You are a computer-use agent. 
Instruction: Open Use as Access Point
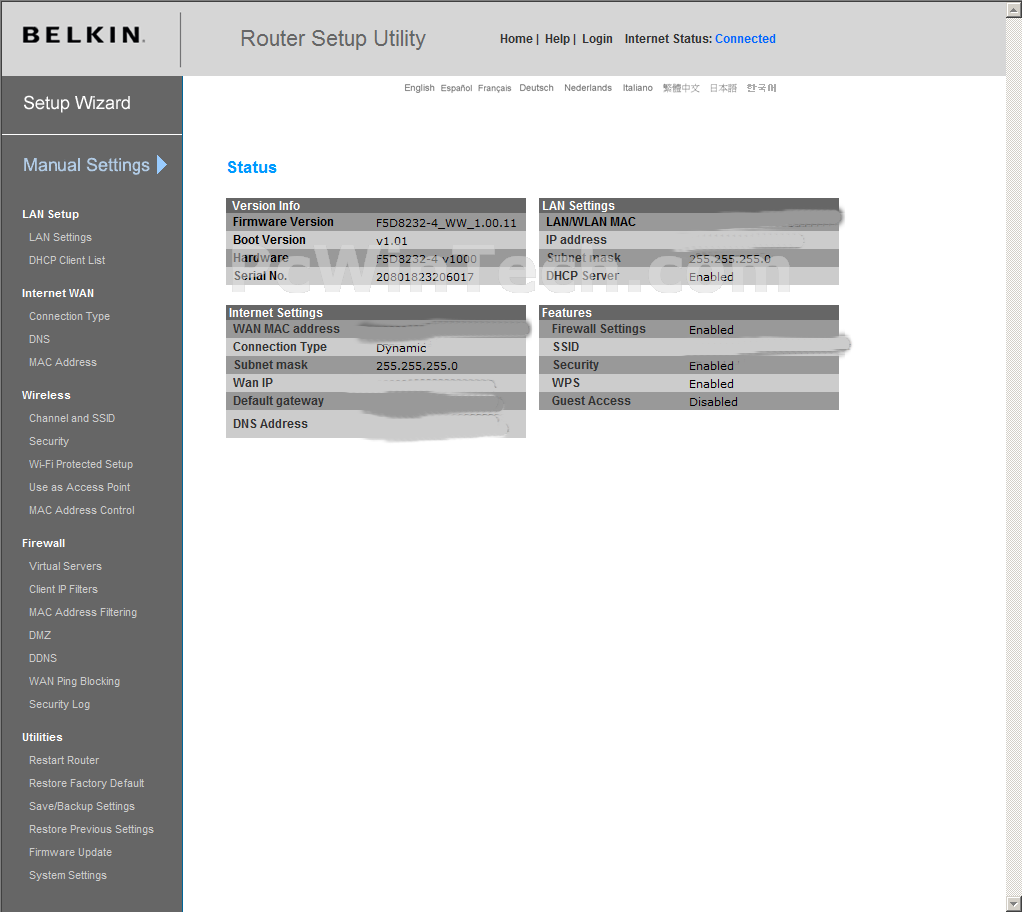[80, 487]
